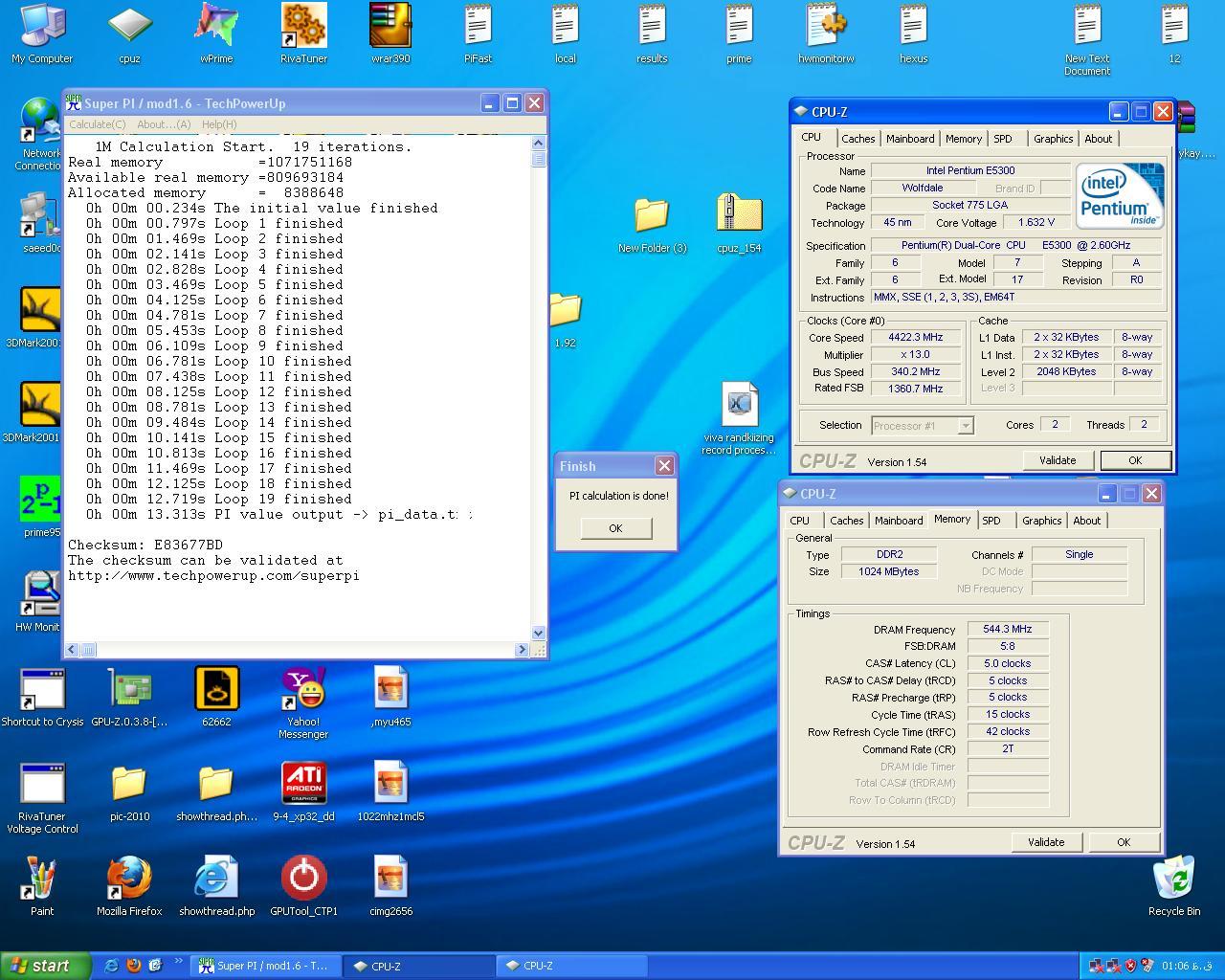Open Mozilla Firefox desktop shortcut
The image size is (1225, 980).
[x=129, y=886]
